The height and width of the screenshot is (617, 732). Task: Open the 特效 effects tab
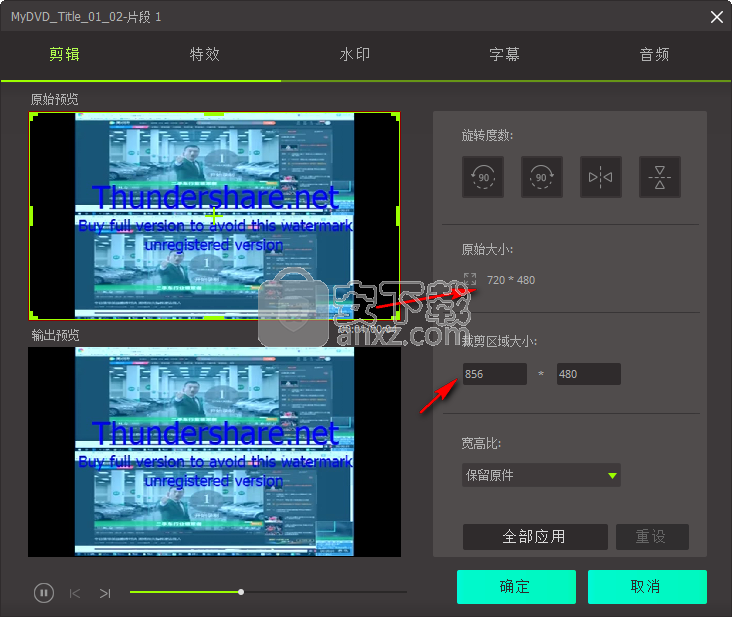coord(204,54)
